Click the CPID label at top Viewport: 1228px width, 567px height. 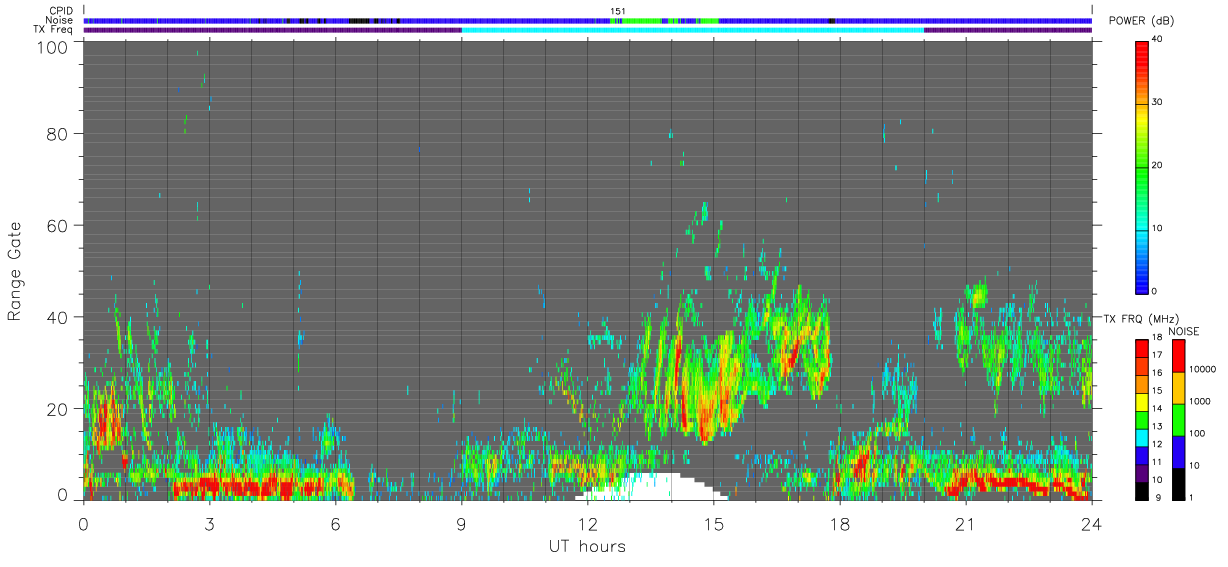click(62, 11)
